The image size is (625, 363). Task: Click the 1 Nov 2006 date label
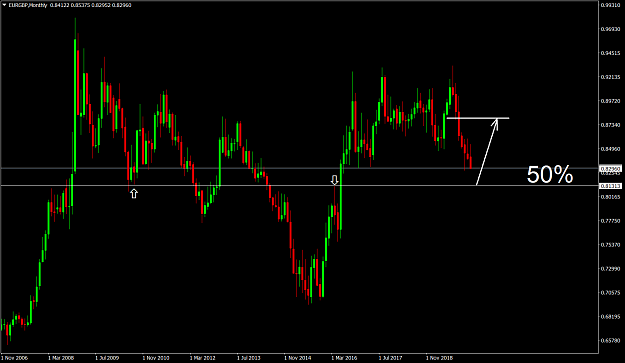click(14, 358)
